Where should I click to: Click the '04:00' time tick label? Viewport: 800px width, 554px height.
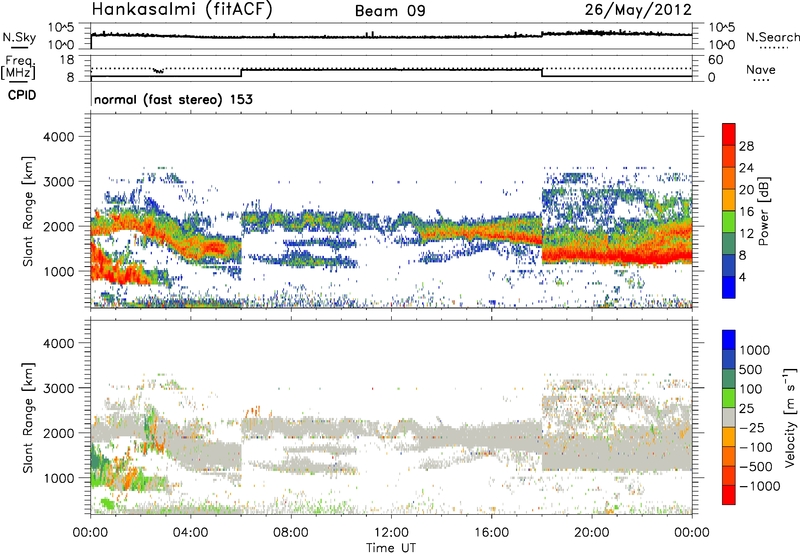pos(191,533)
